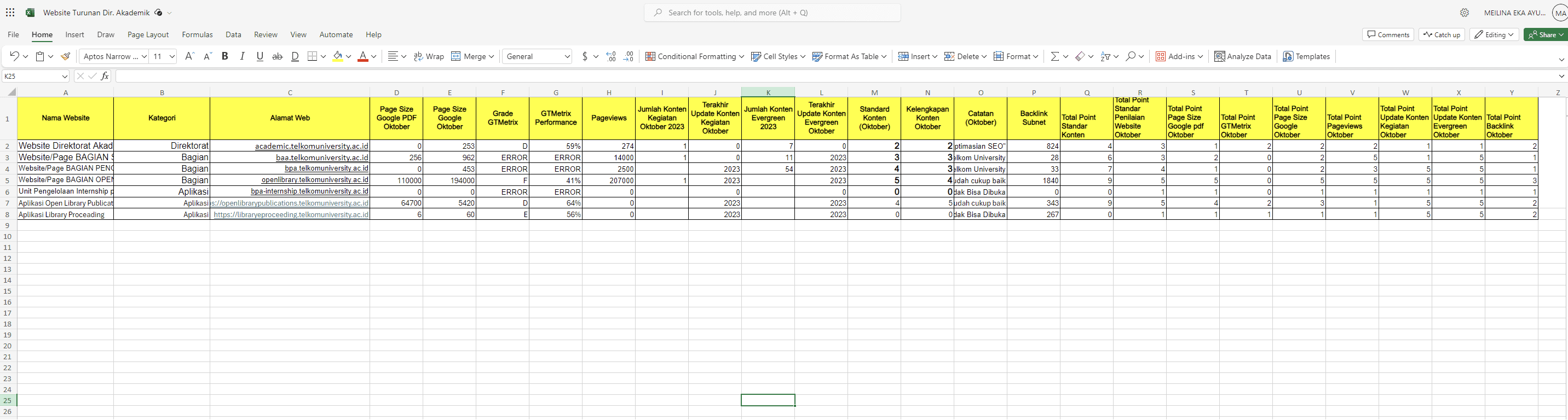Click the Find magnifier icon

(x=1131, y=56)
